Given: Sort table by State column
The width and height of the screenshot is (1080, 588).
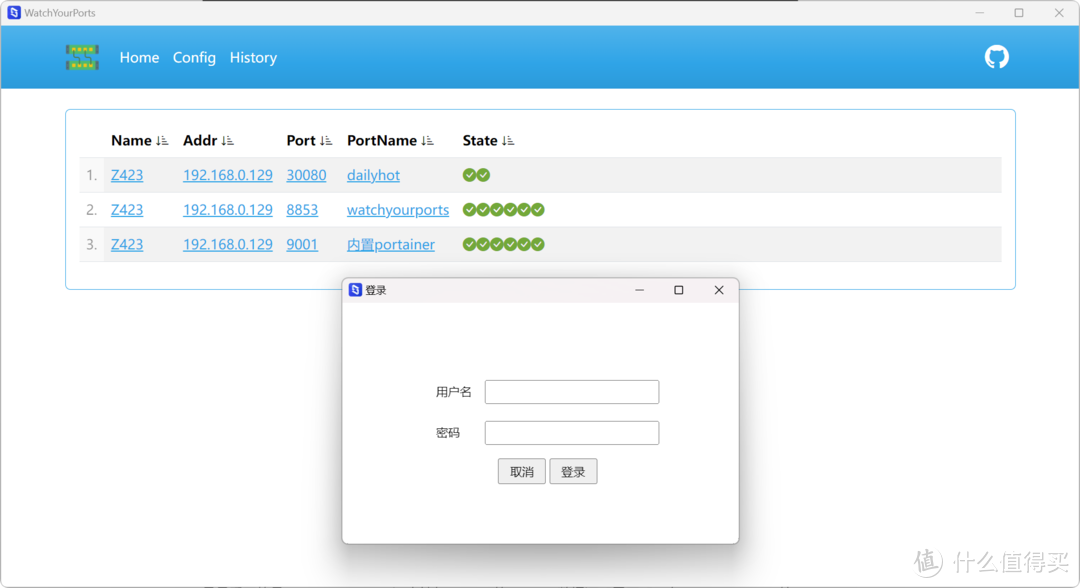Looking at the screenshot, I should (x=508, y=141).
